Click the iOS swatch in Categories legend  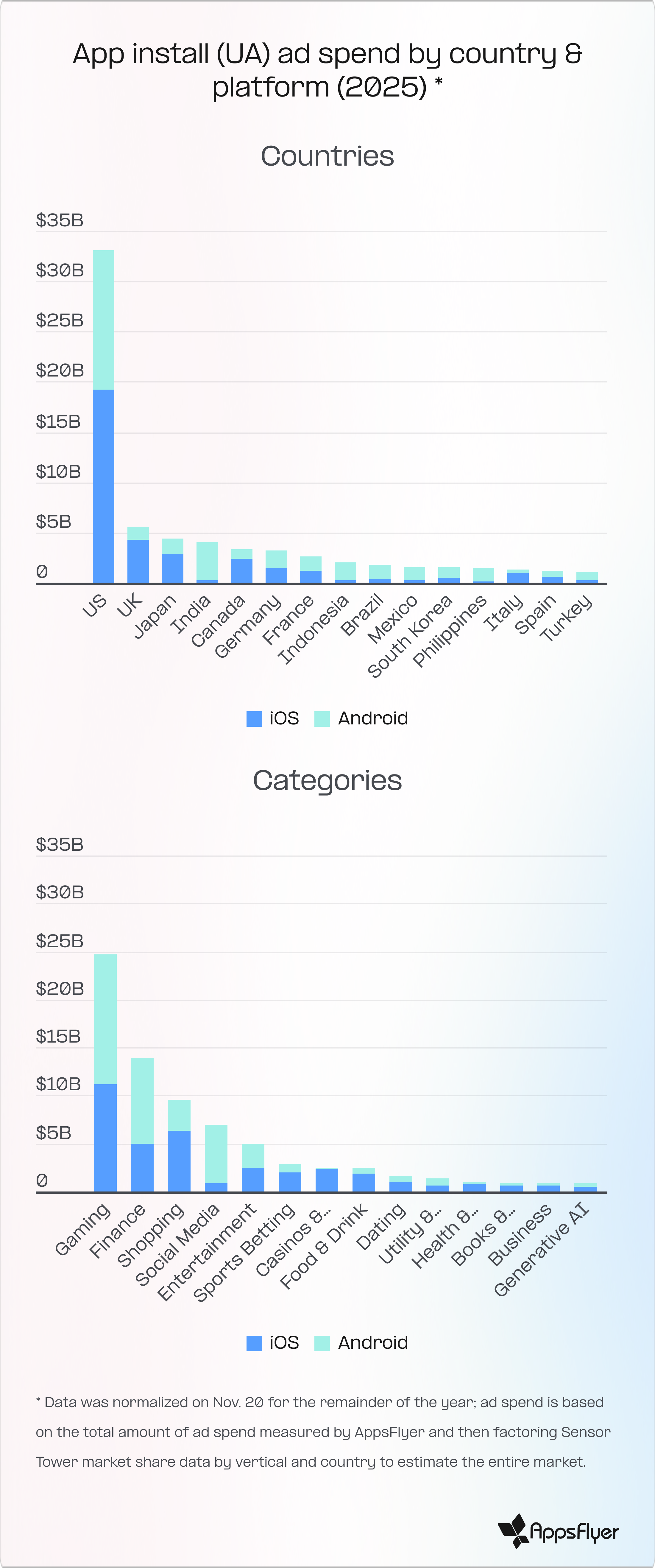coord(254,1343)
